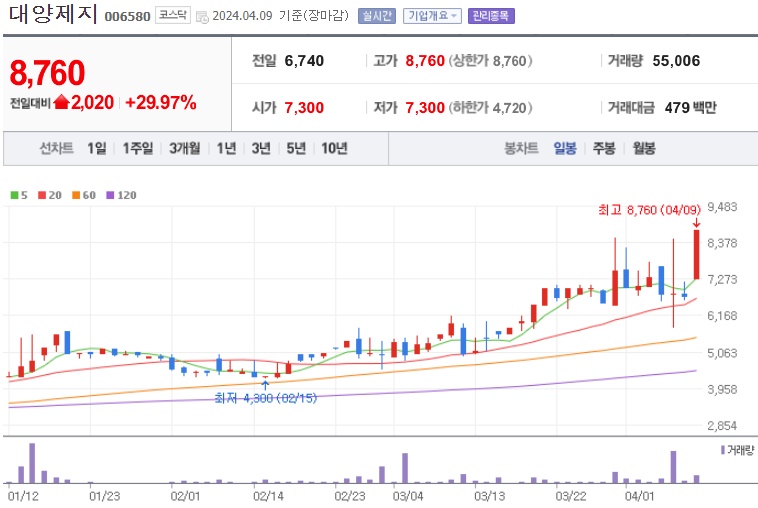Click the current price 8,760 in large red
Image resolution: width=758 pixels, height=508 pixels.
[x=47, y=73]
